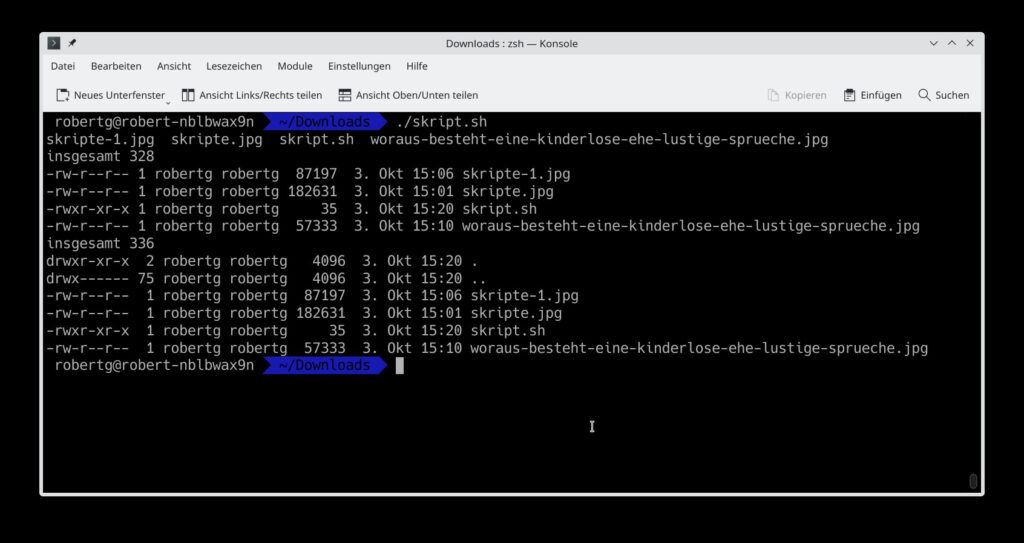Image resolution: width=1024 pixels, height=543 pixels.
Task: Click the split view left/right icon
Action: pos(188,95)
